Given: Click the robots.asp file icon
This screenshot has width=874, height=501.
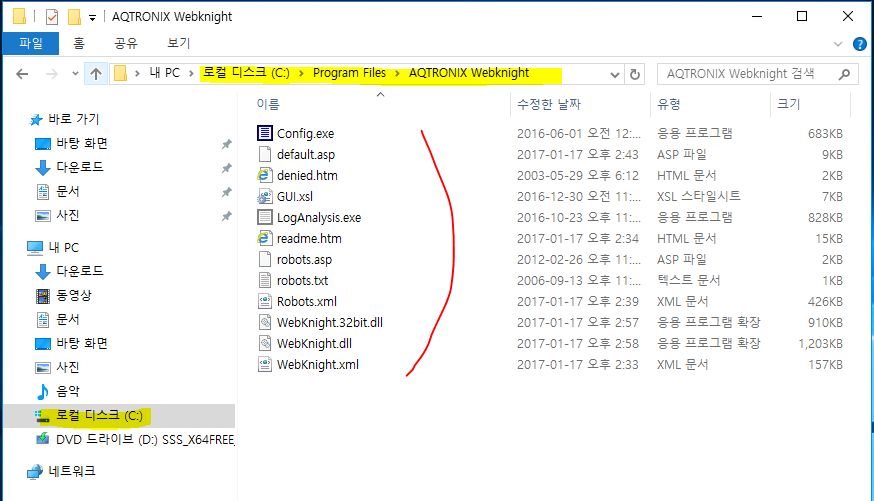Looking at the screenshot, I should [x=265, y=259].
